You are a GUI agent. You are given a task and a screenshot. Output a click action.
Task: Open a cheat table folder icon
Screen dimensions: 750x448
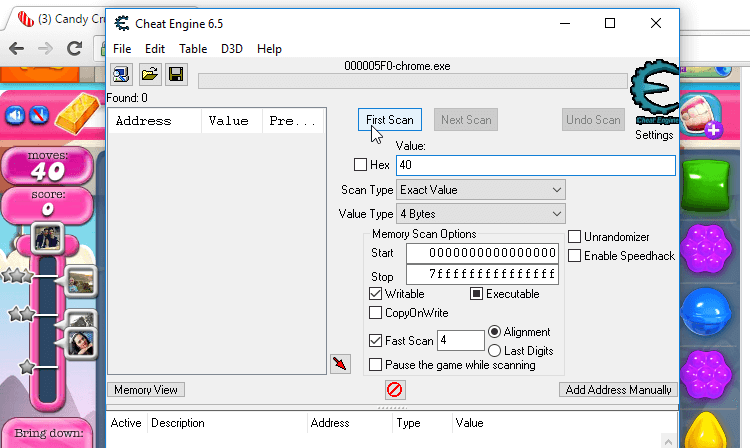point(150,75)
